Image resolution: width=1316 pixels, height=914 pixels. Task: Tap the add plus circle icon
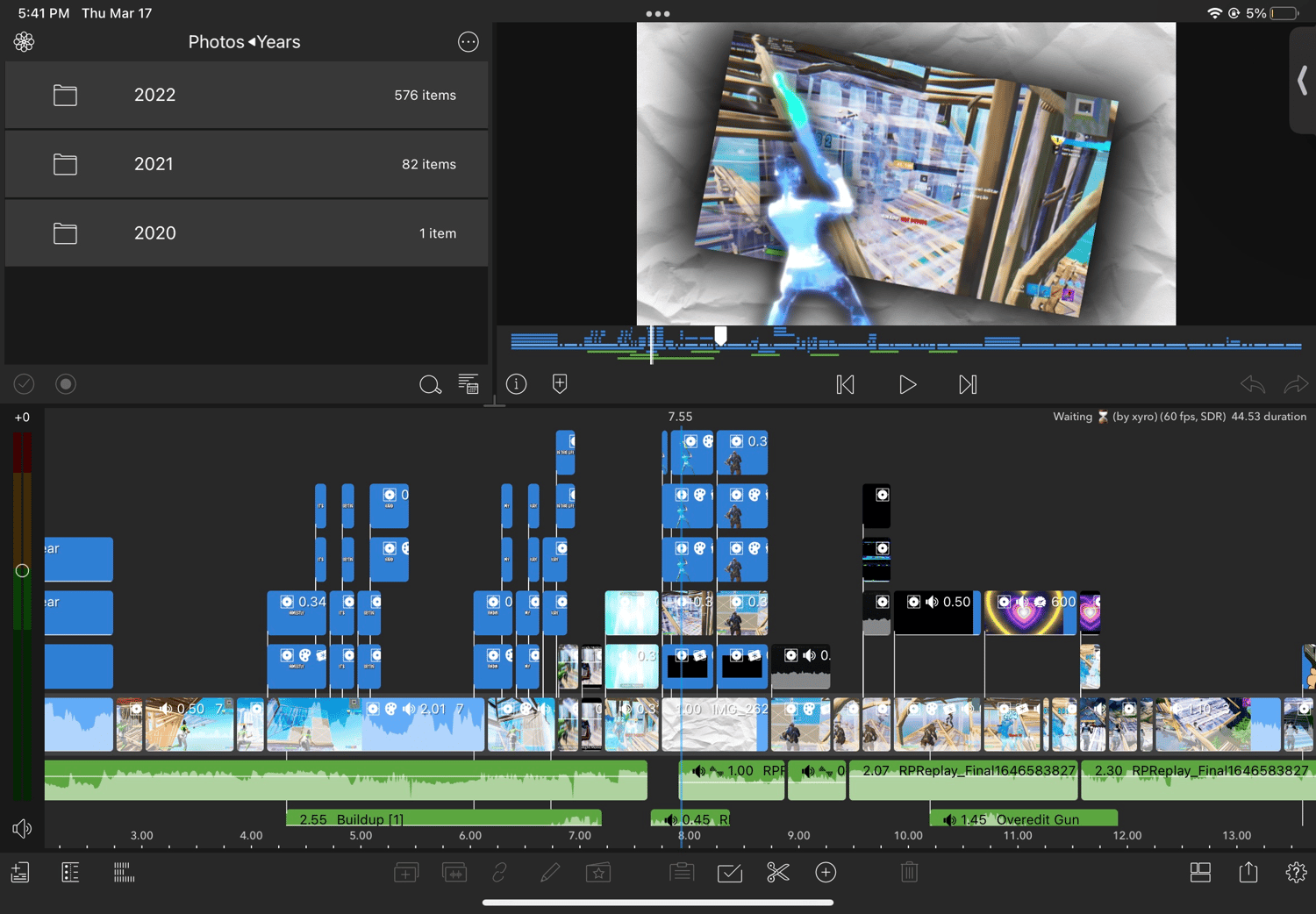pyautogui.click(x=826, y=872)
